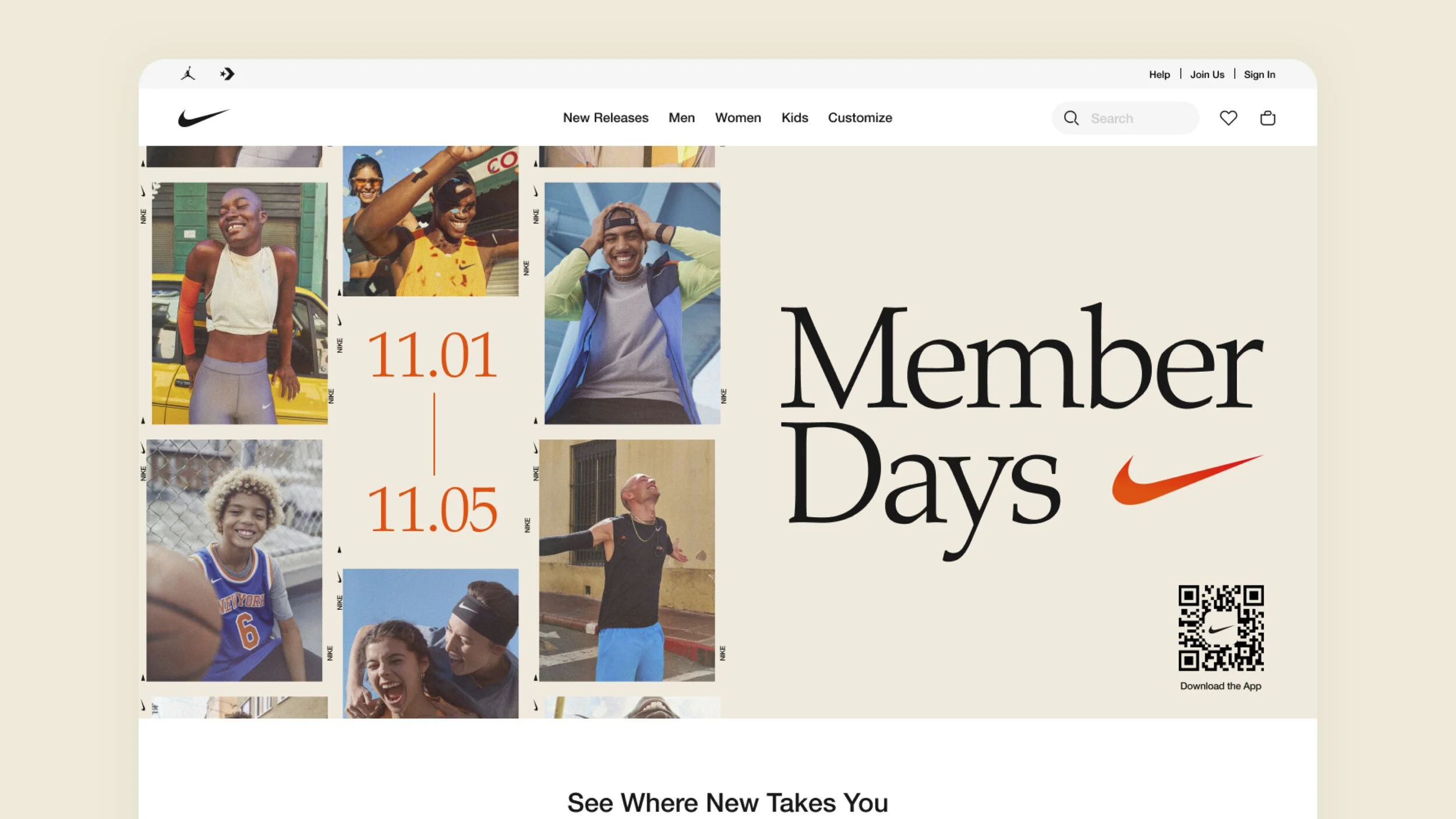
Task: Go to the Nike home swoosh logo
Action: [x=204, y=118]
